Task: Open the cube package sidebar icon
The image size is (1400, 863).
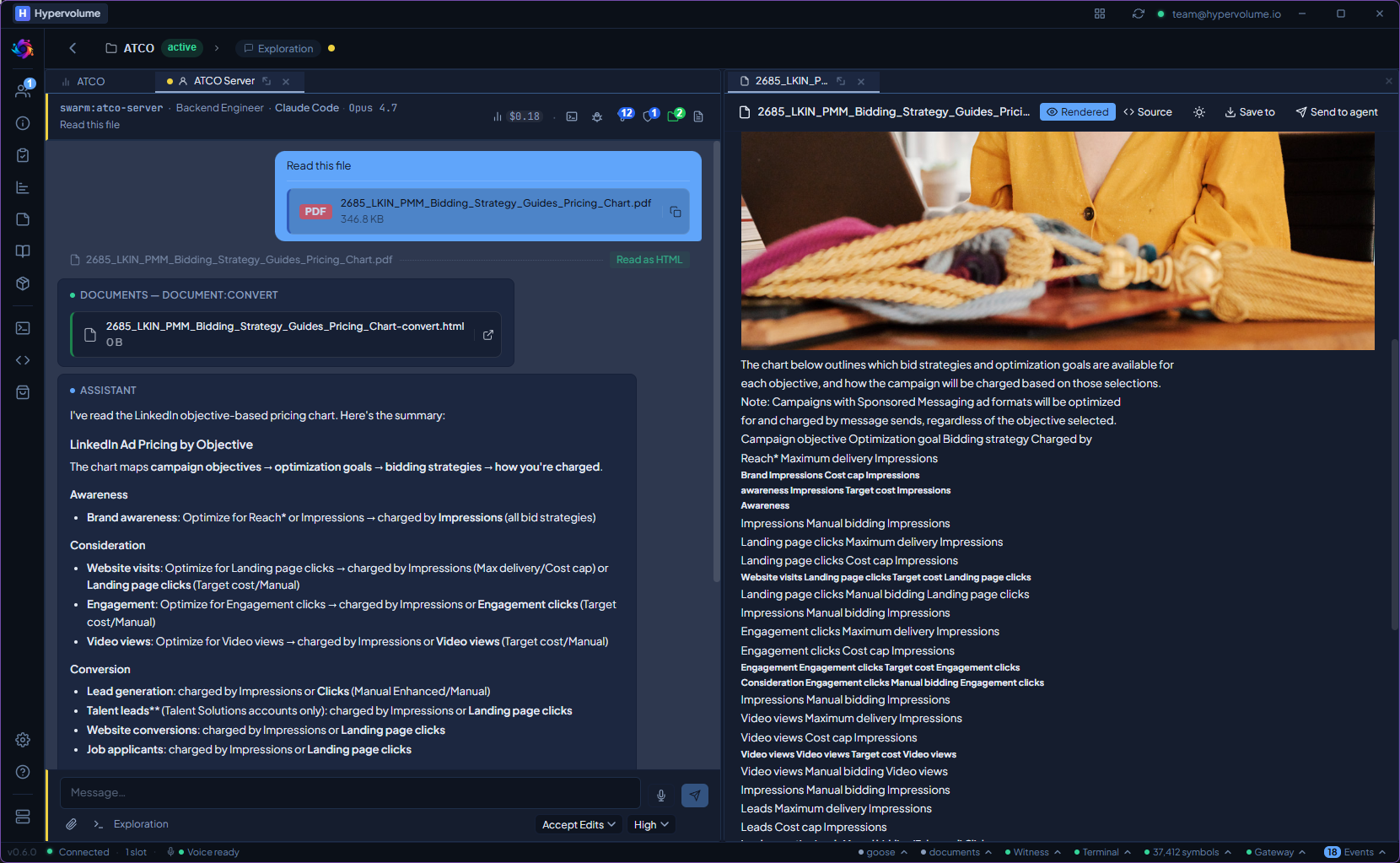Action: (x=23, y=283)
